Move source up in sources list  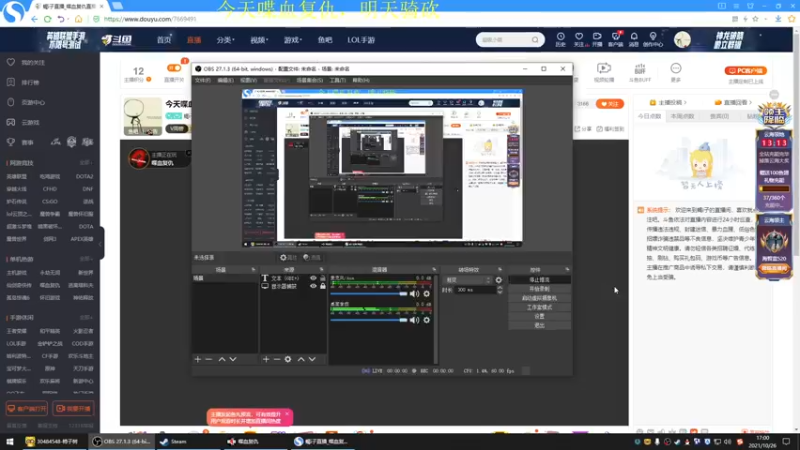pyautogui.click(x=301, y=359)
